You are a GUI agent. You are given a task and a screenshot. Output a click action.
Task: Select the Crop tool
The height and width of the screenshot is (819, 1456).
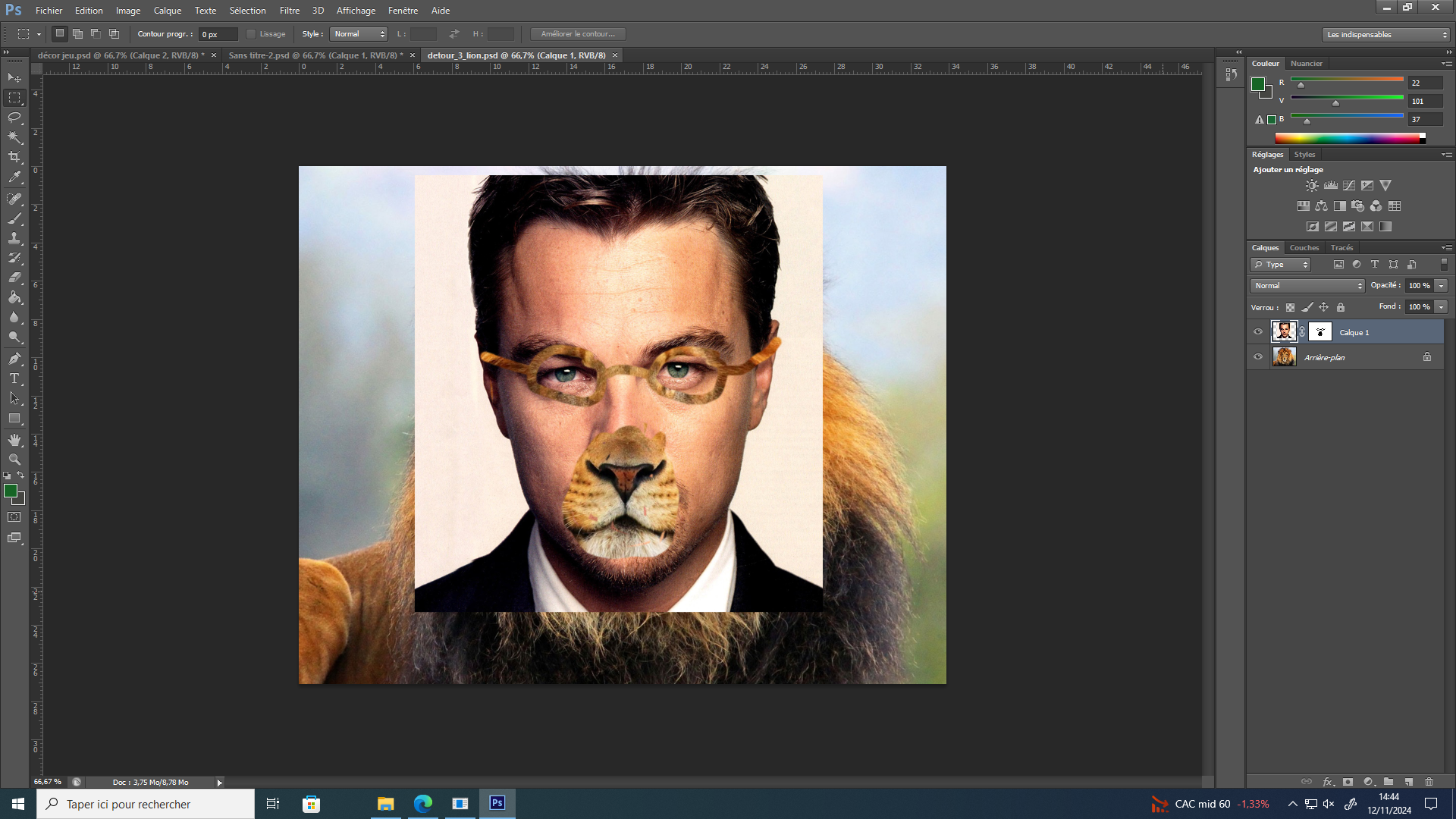14,158
